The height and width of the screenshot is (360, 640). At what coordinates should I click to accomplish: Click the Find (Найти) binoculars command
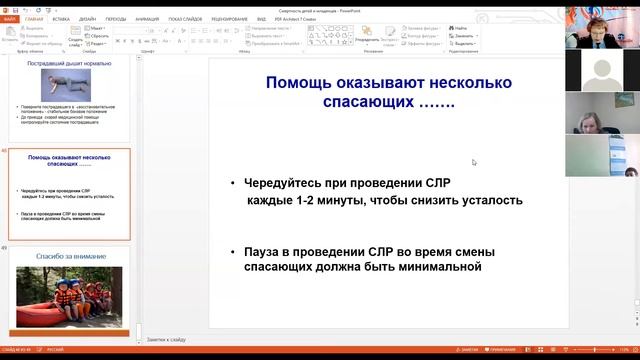(458, 28)
